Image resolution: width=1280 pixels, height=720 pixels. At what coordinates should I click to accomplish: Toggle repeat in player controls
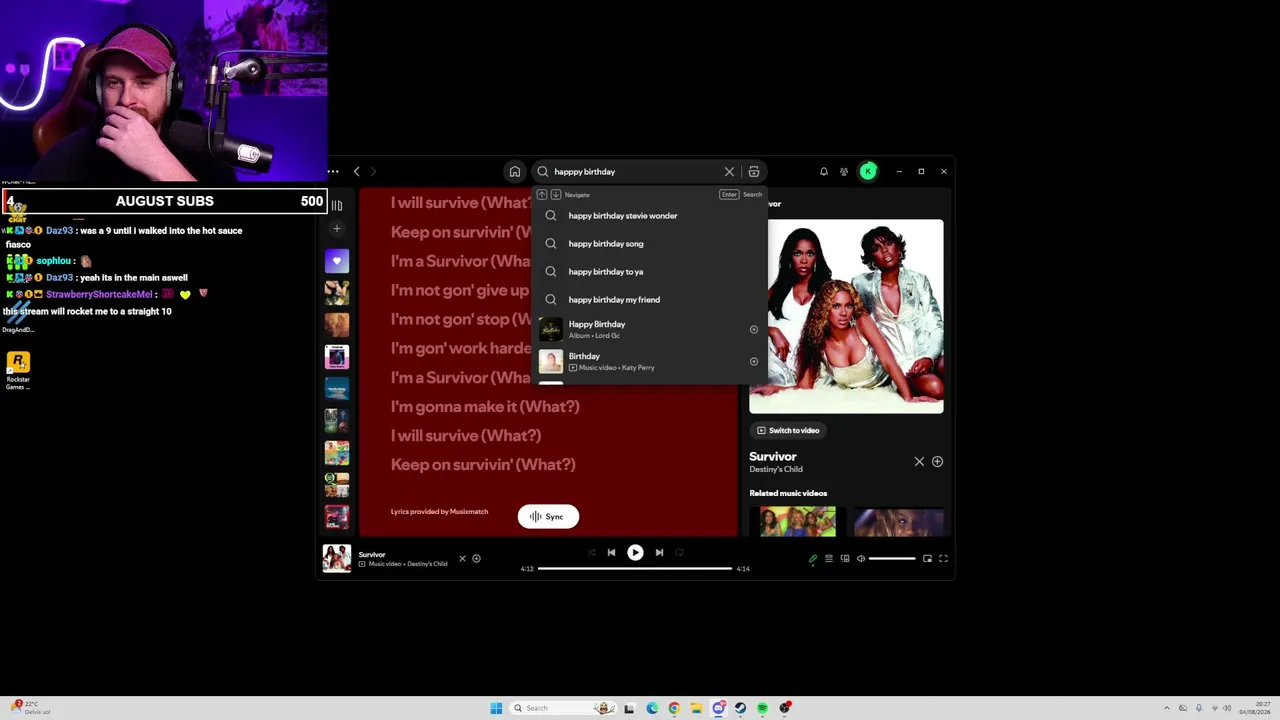coord(679,553)
